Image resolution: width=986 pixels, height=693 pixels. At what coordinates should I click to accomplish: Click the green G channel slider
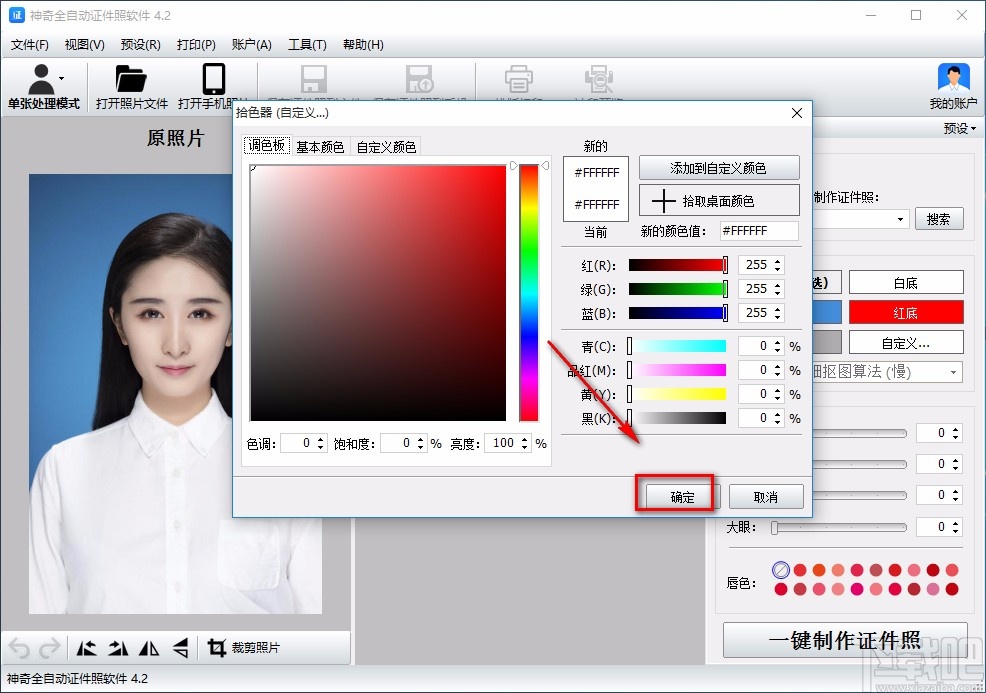[x=678, y=289]
